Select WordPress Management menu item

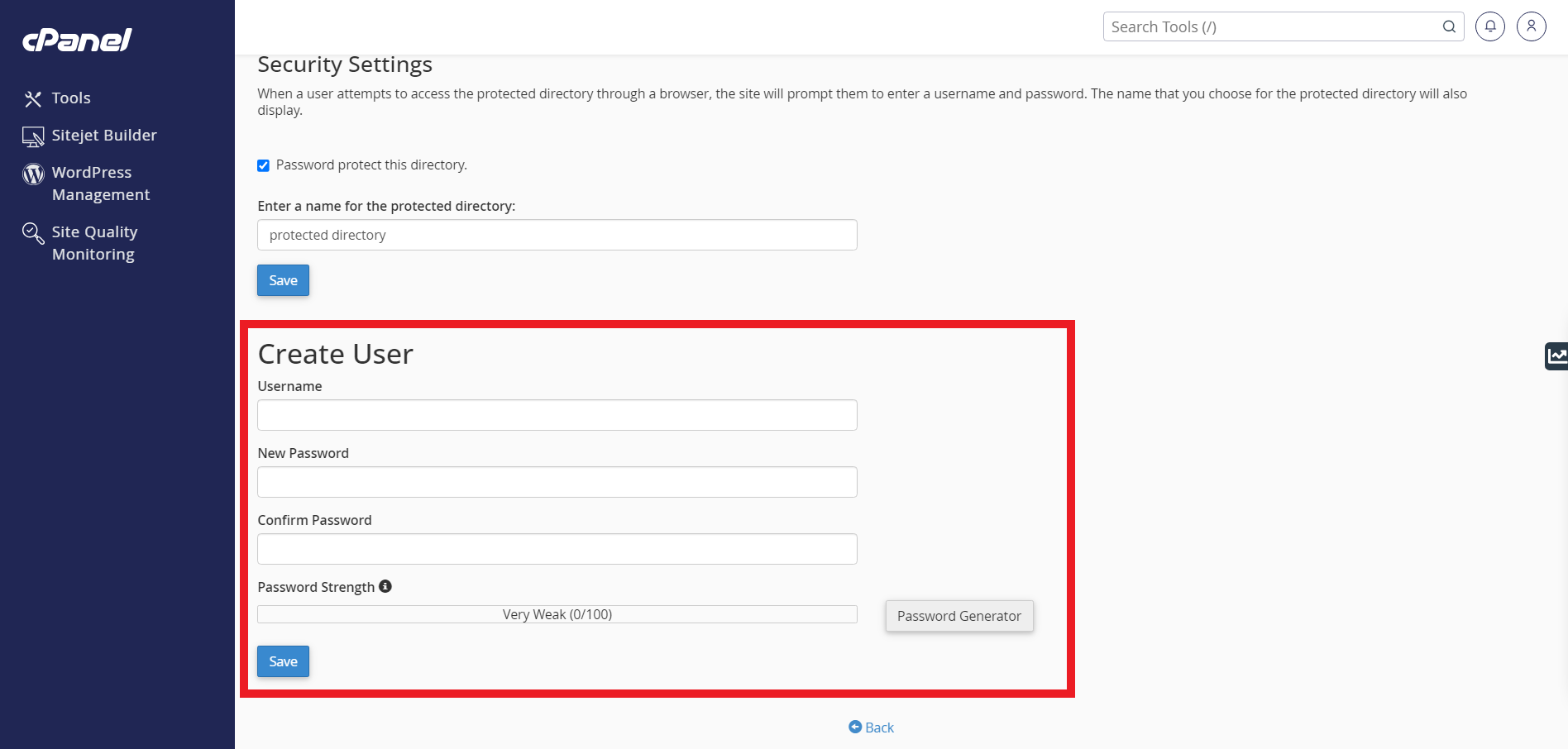tap(101, 184)
